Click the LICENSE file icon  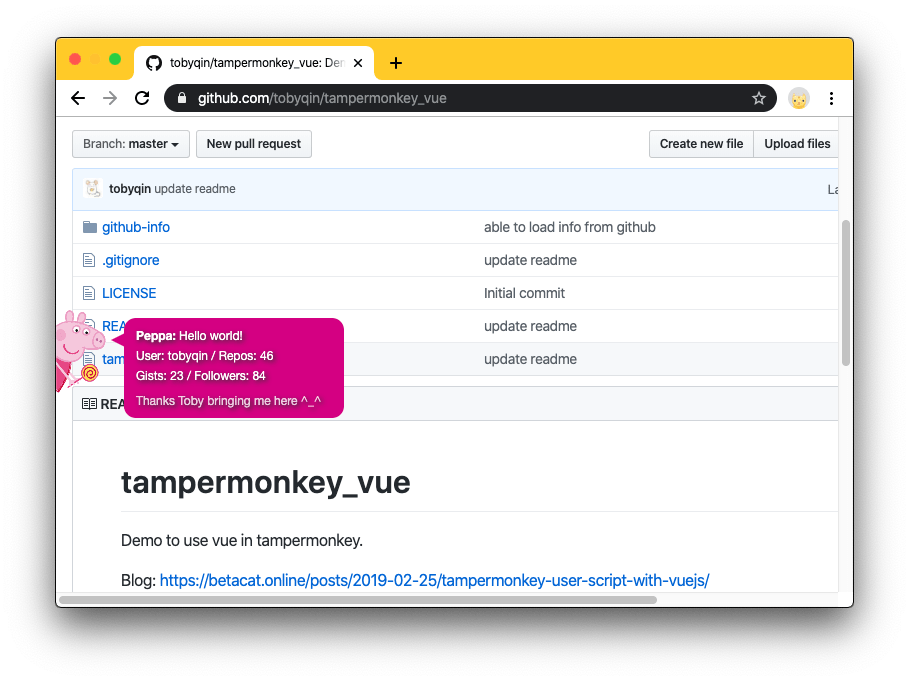coord(89,293)
